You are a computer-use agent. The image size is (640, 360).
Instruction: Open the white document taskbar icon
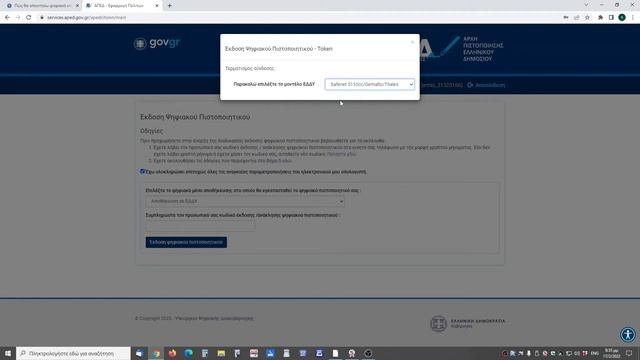coord(336,353)
